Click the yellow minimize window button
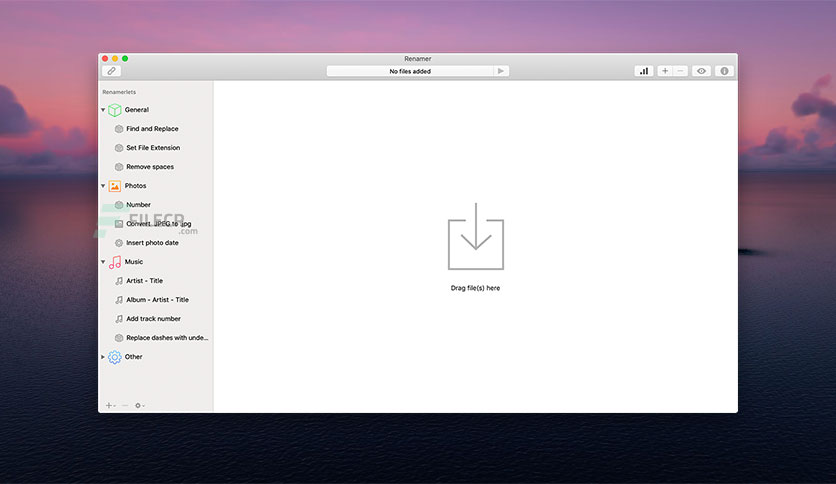Screen dimensions: 836x484 coord(115,59)
